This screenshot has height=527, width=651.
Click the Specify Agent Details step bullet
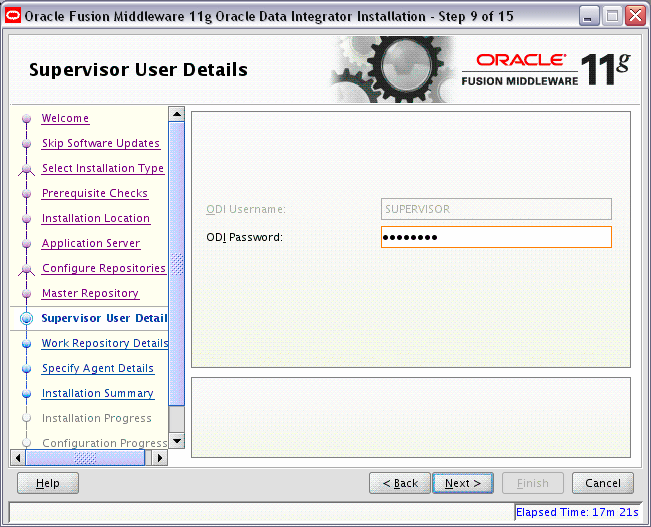27,369
